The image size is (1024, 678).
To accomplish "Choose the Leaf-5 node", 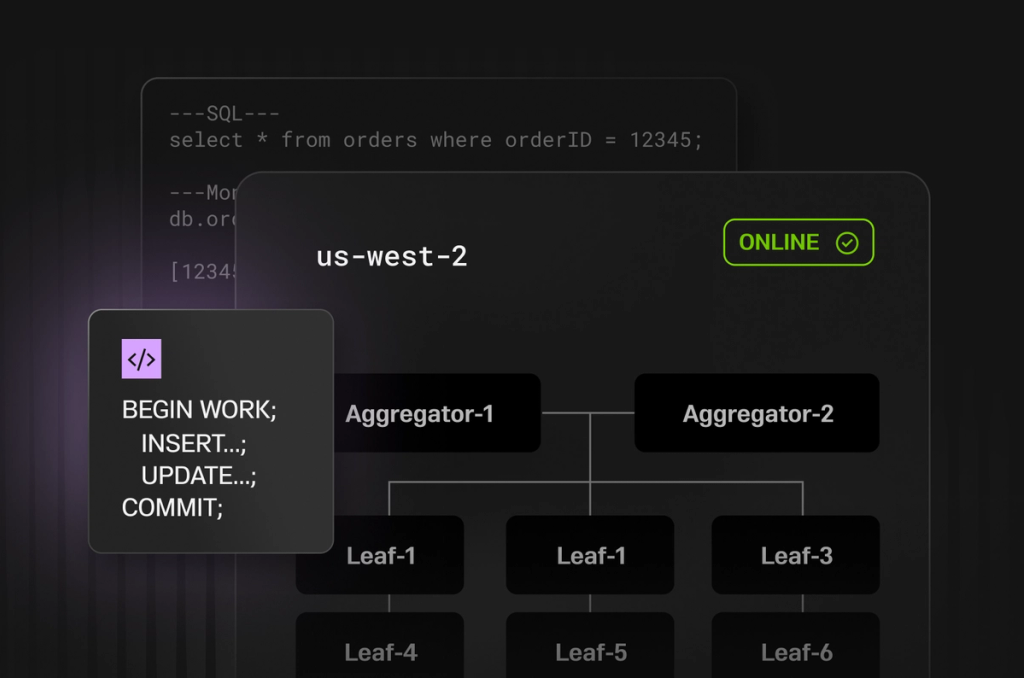I will pos(590,645).
